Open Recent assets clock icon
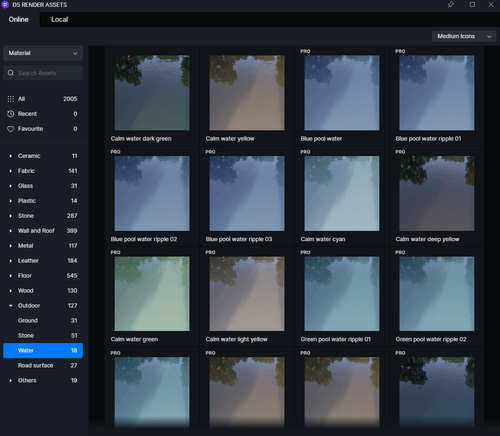 click(x=11, y=114)
